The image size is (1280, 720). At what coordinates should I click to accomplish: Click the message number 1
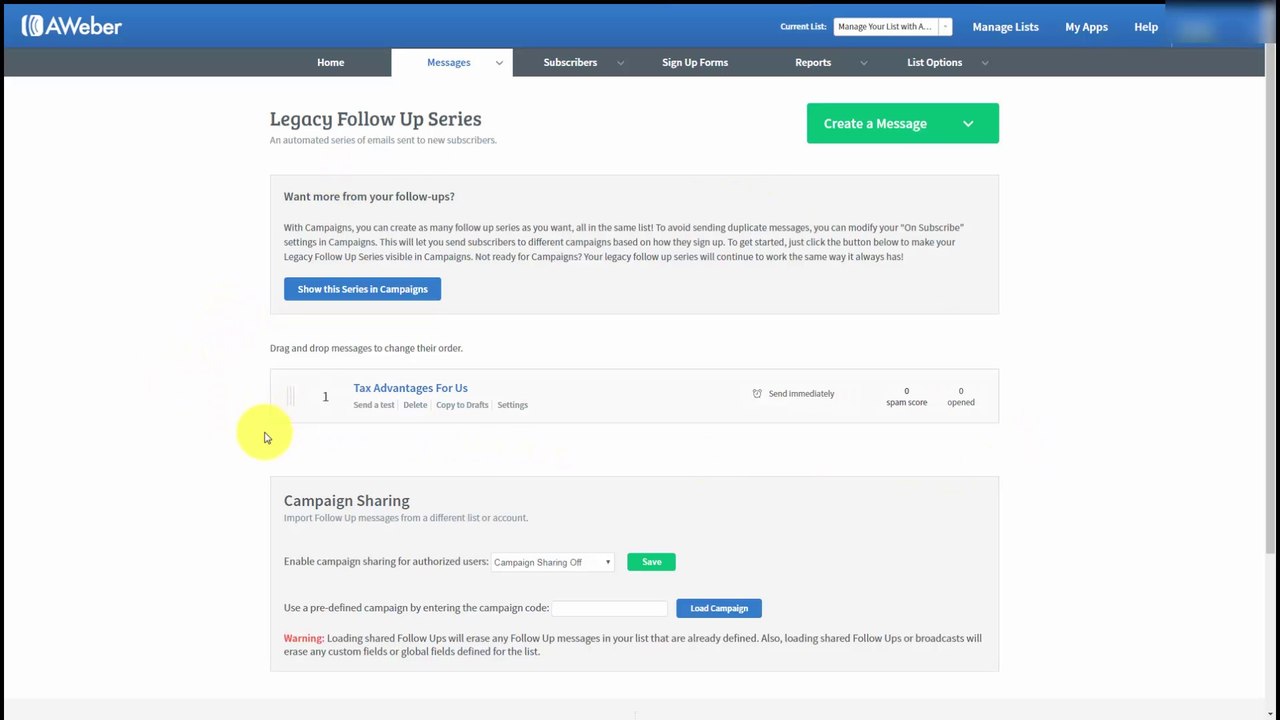[x=325, y=397]
